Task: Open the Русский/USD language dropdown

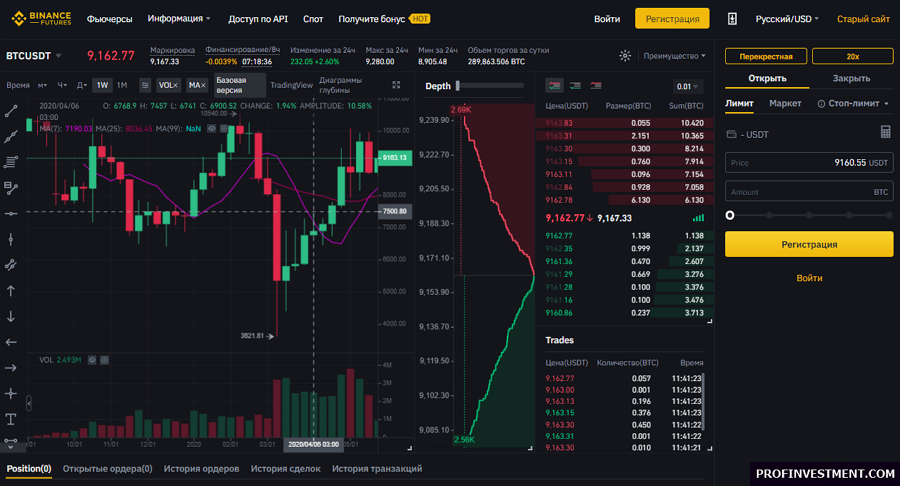Action: (x=787, y=19)
